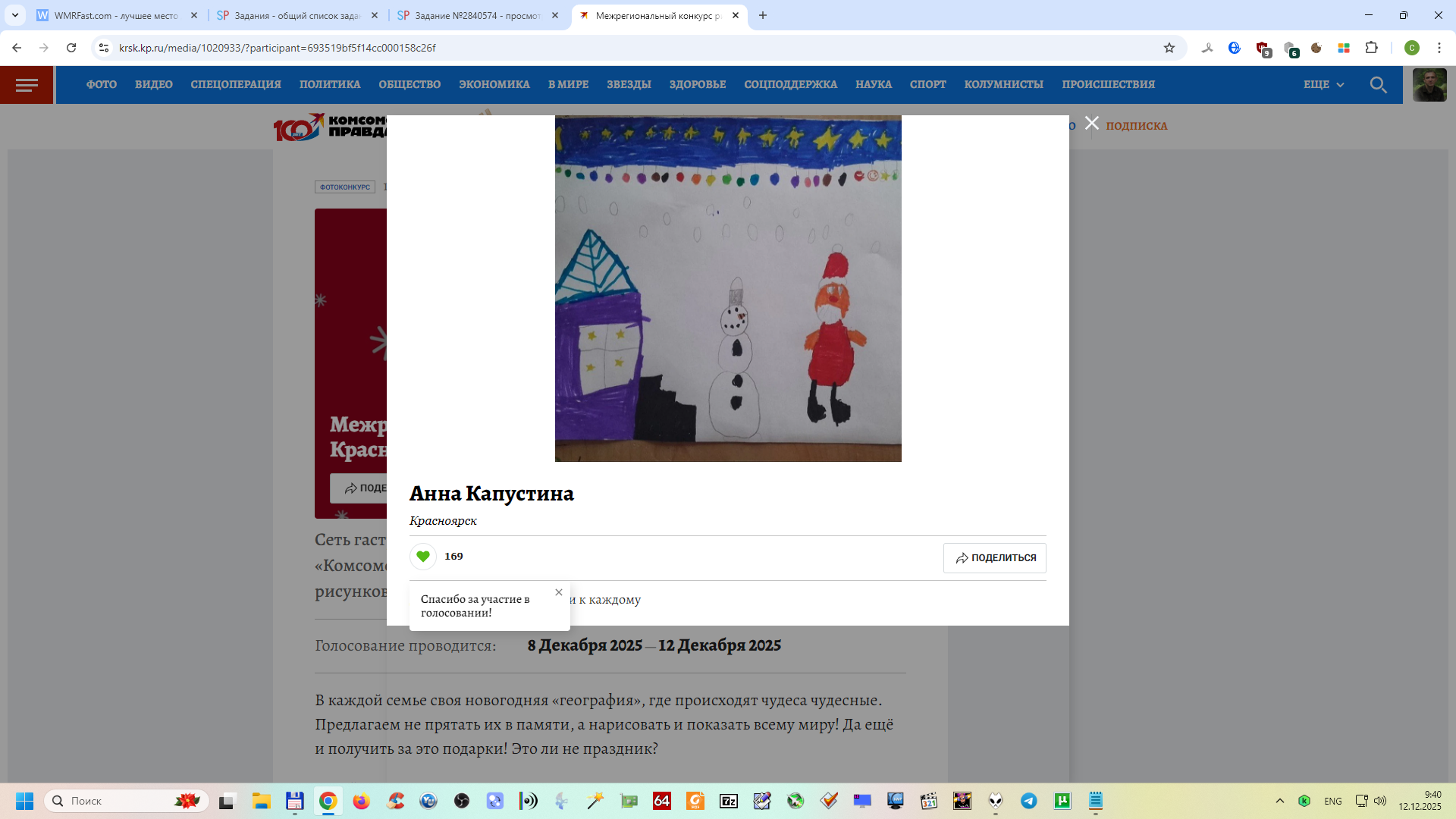Open Telegram from the taskbar
Image resolution: width=1456 pixels, height=819 pixels.
click(x=1028, y=801)
